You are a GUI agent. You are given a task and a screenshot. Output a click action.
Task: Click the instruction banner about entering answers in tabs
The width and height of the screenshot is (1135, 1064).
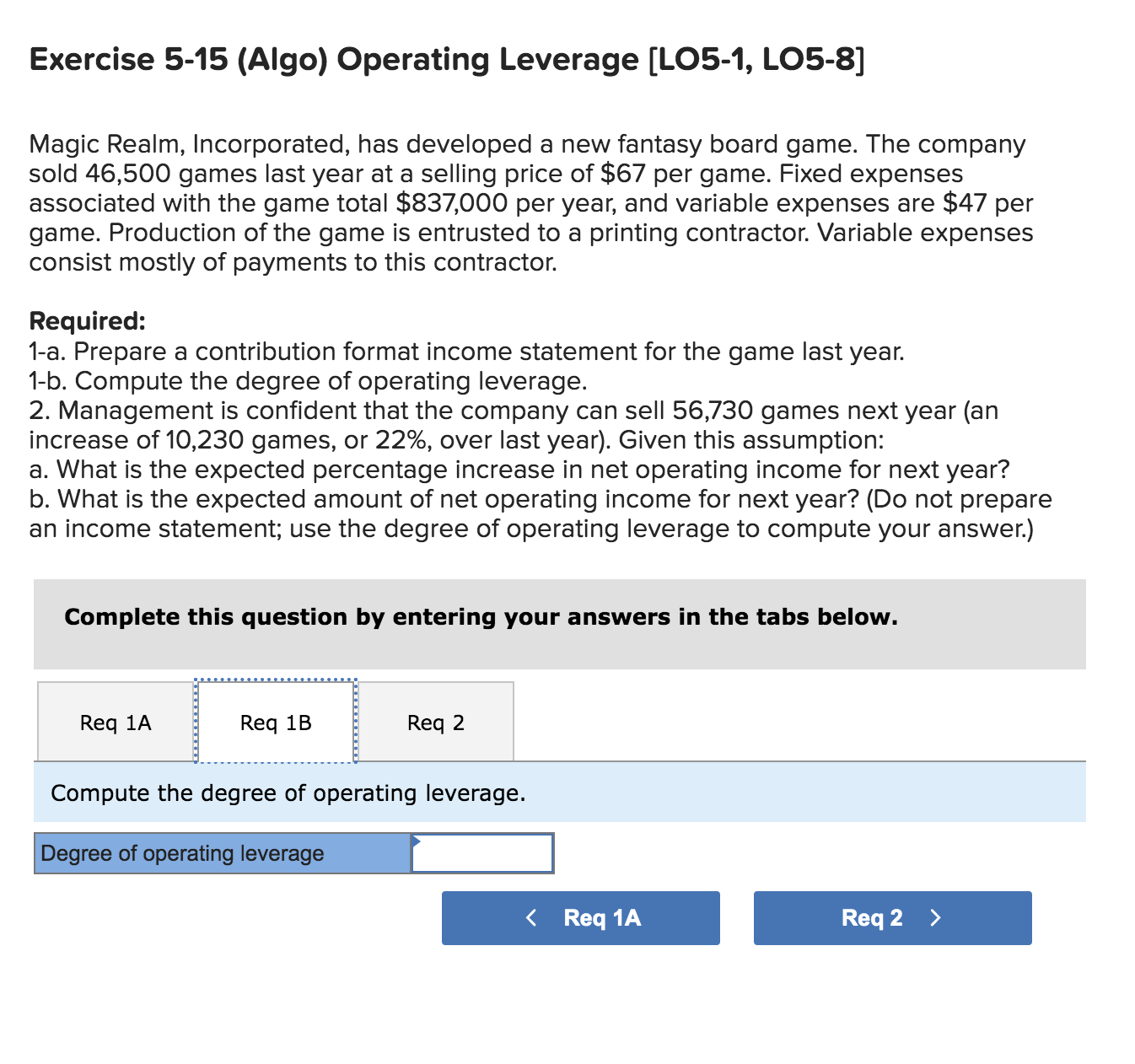(481, 617)
